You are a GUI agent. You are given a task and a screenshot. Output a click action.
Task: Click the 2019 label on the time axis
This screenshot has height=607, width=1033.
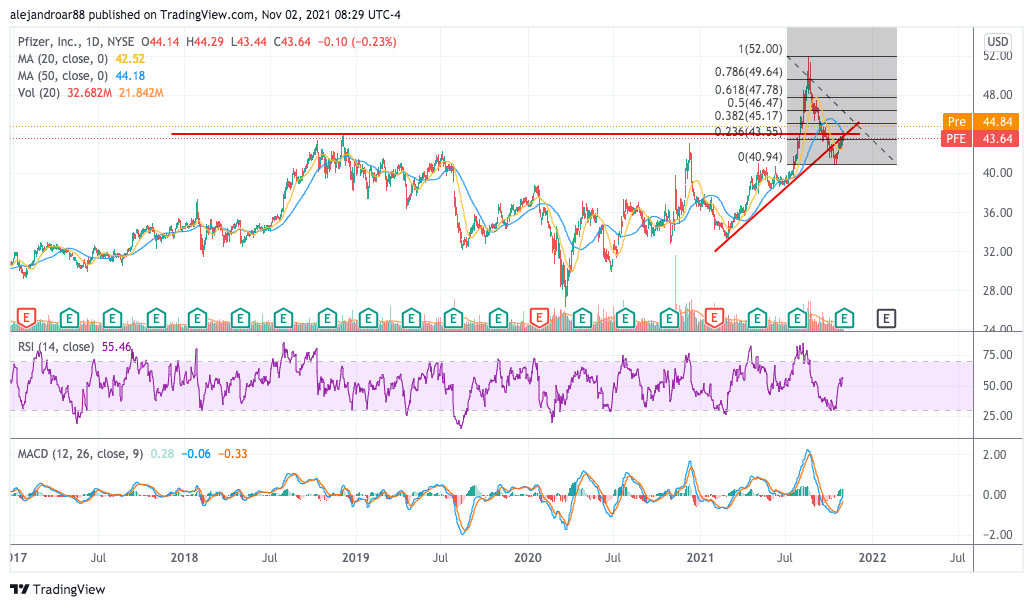click(x=356, y=558)
